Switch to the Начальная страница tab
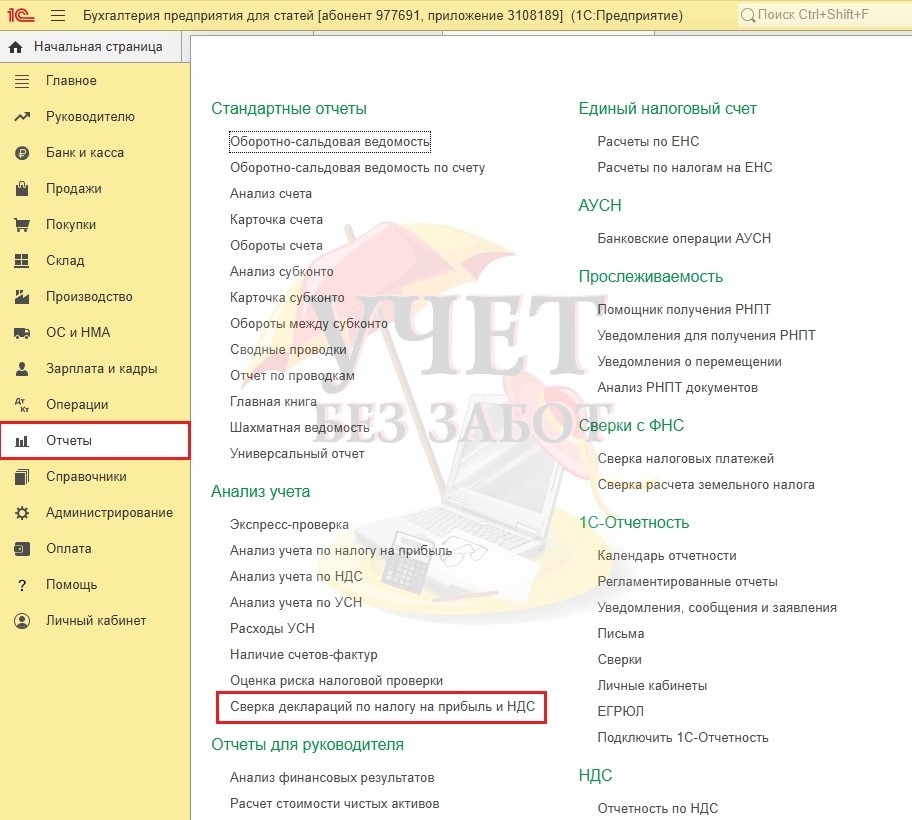912x820 pixels. tap(91, 47)
